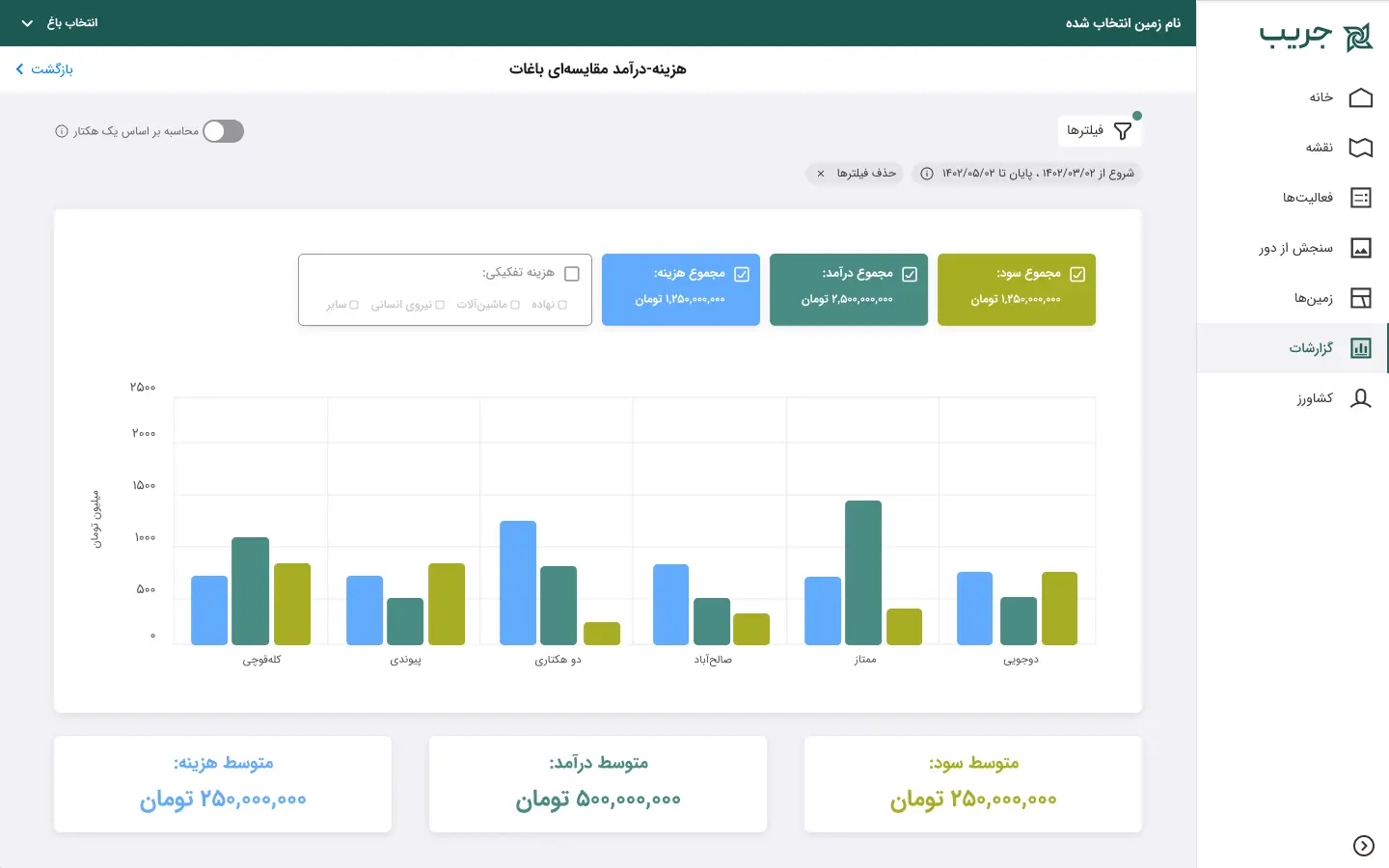Toggle the per-hectare calculation switch
1389x868 pixels.
click(x=223, y=131)
